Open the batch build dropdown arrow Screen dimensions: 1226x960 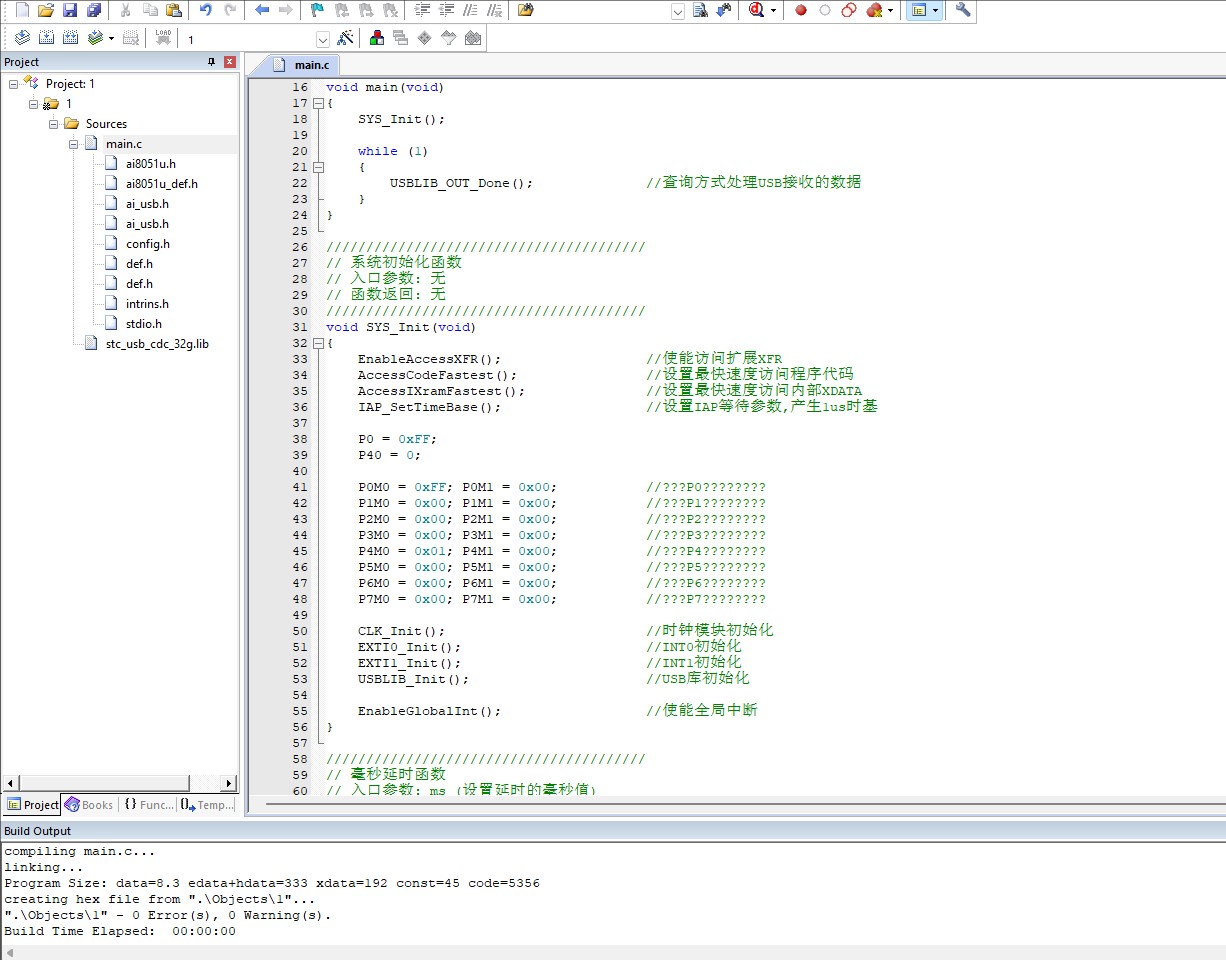(111, 38)
